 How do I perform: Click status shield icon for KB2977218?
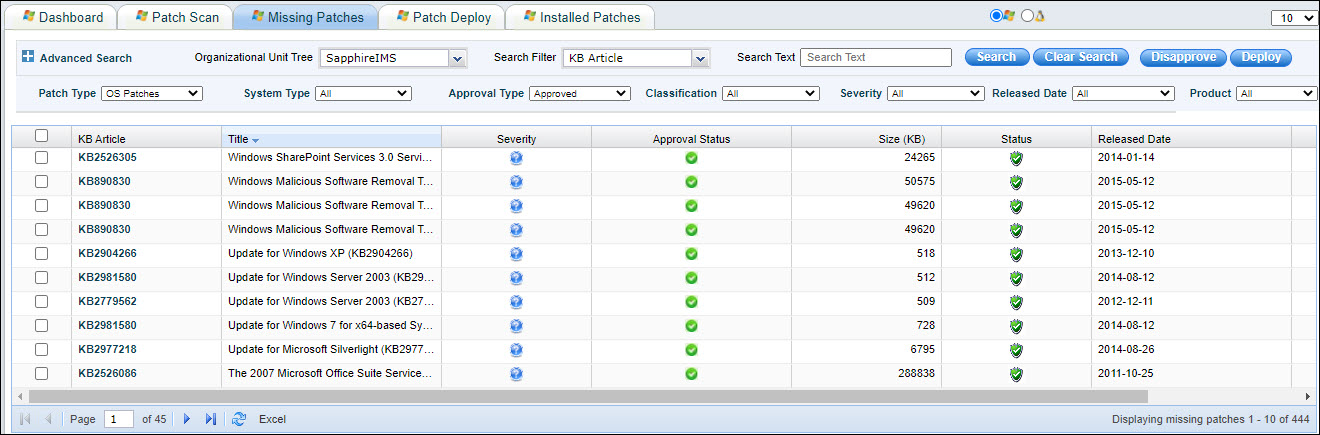click(1016, 349)
